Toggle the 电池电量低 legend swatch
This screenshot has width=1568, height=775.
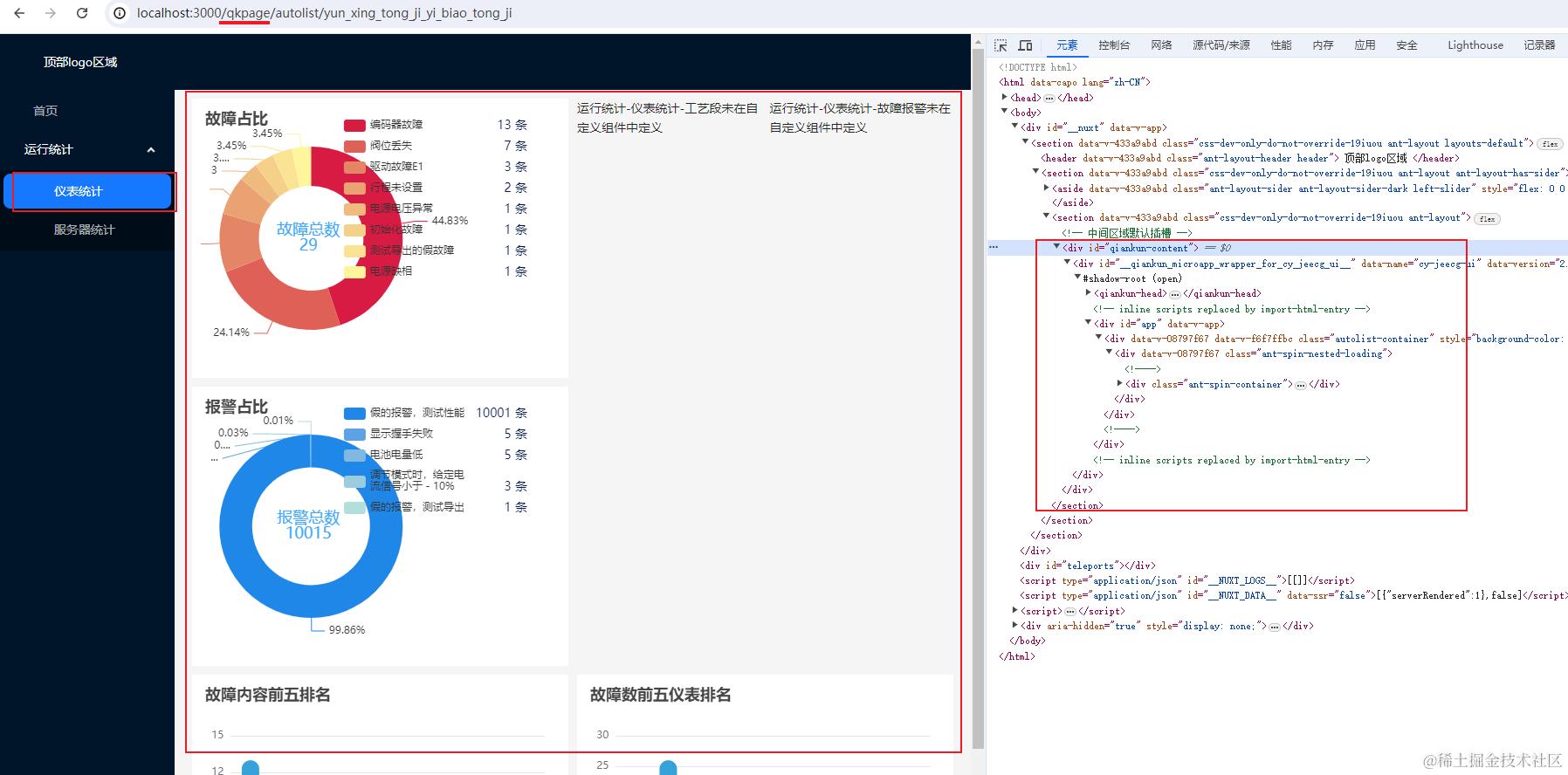click(x=354, y=455)
